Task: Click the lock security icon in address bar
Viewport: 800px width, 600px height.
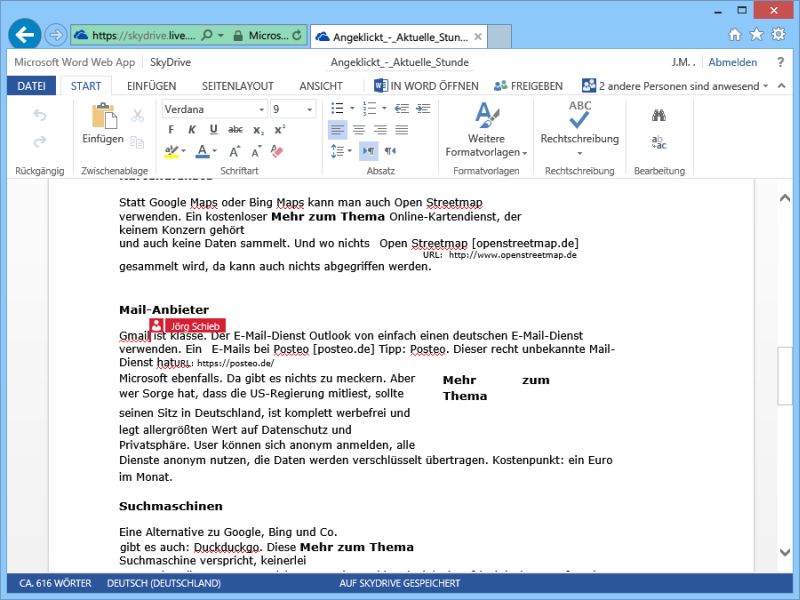Action: [x=238, y=35]
